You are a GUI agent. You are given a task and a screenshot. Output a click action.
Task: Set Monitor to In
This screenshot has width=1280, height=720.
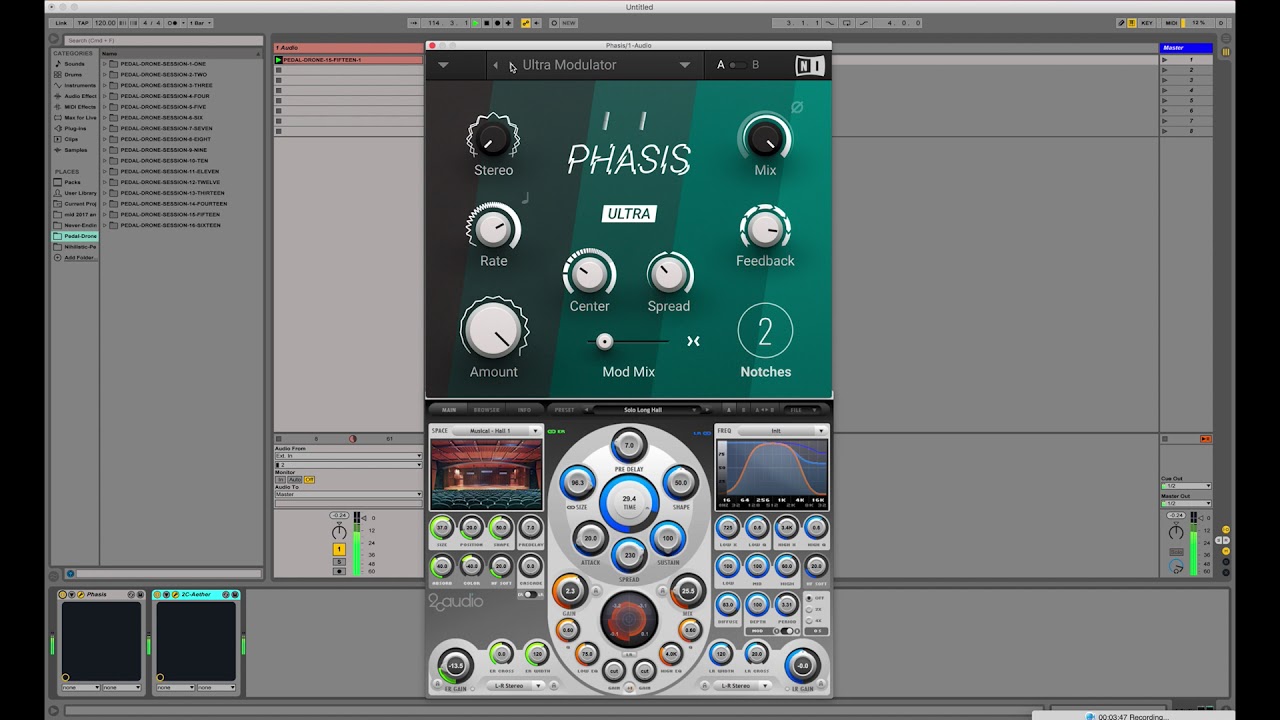coord(279,480)
